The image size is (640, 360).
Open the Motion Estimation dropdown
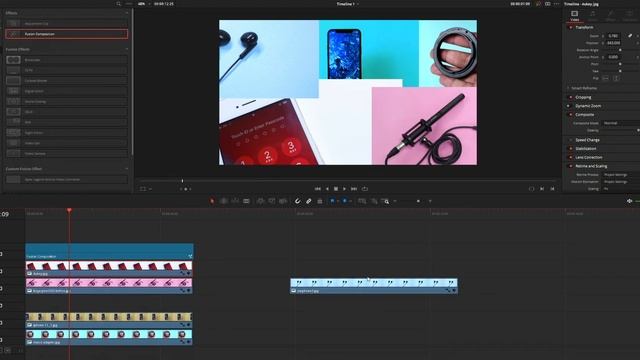[x=621, y=182]
